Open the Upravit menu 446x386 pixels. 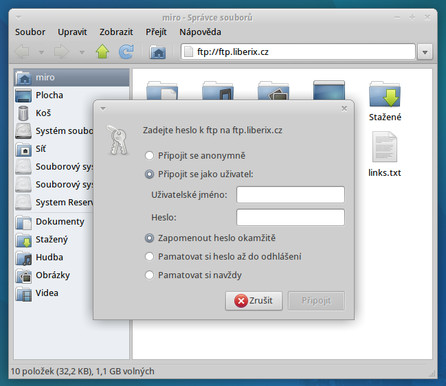point(72,32)
